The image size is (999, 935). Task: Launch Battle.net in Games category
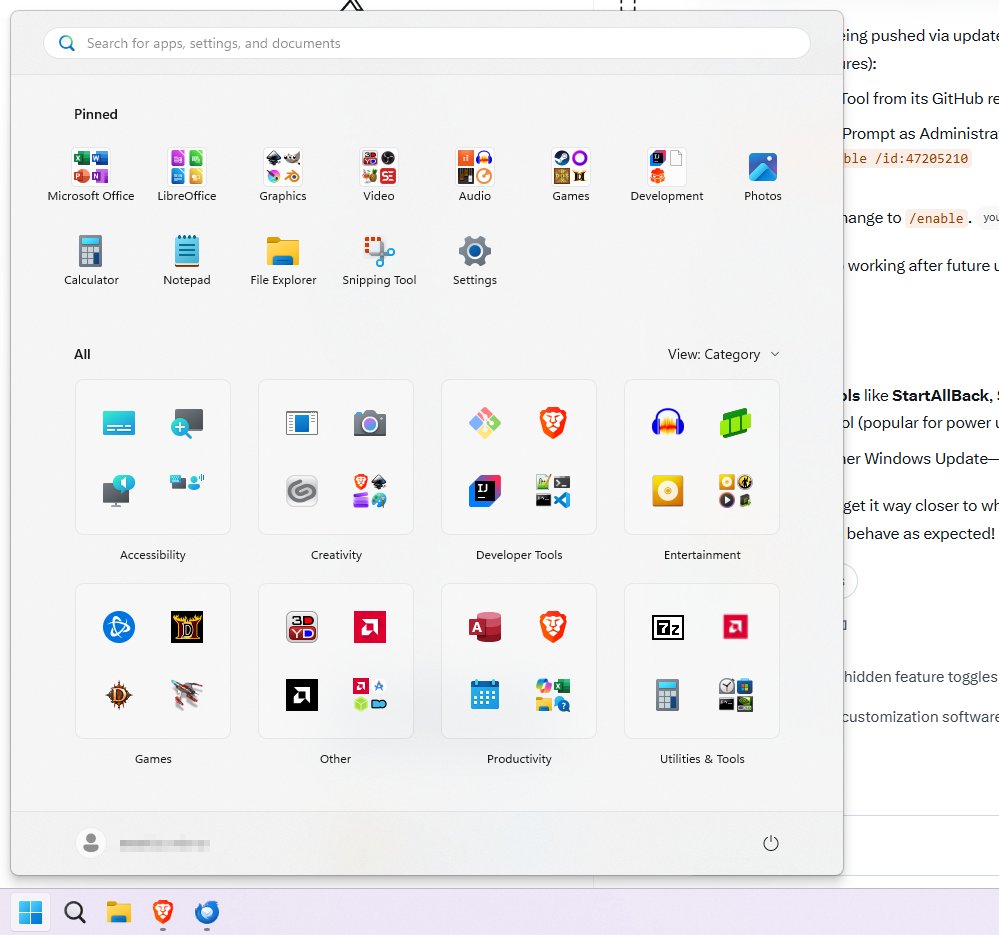pyautogui.click(x=119, y=627)
